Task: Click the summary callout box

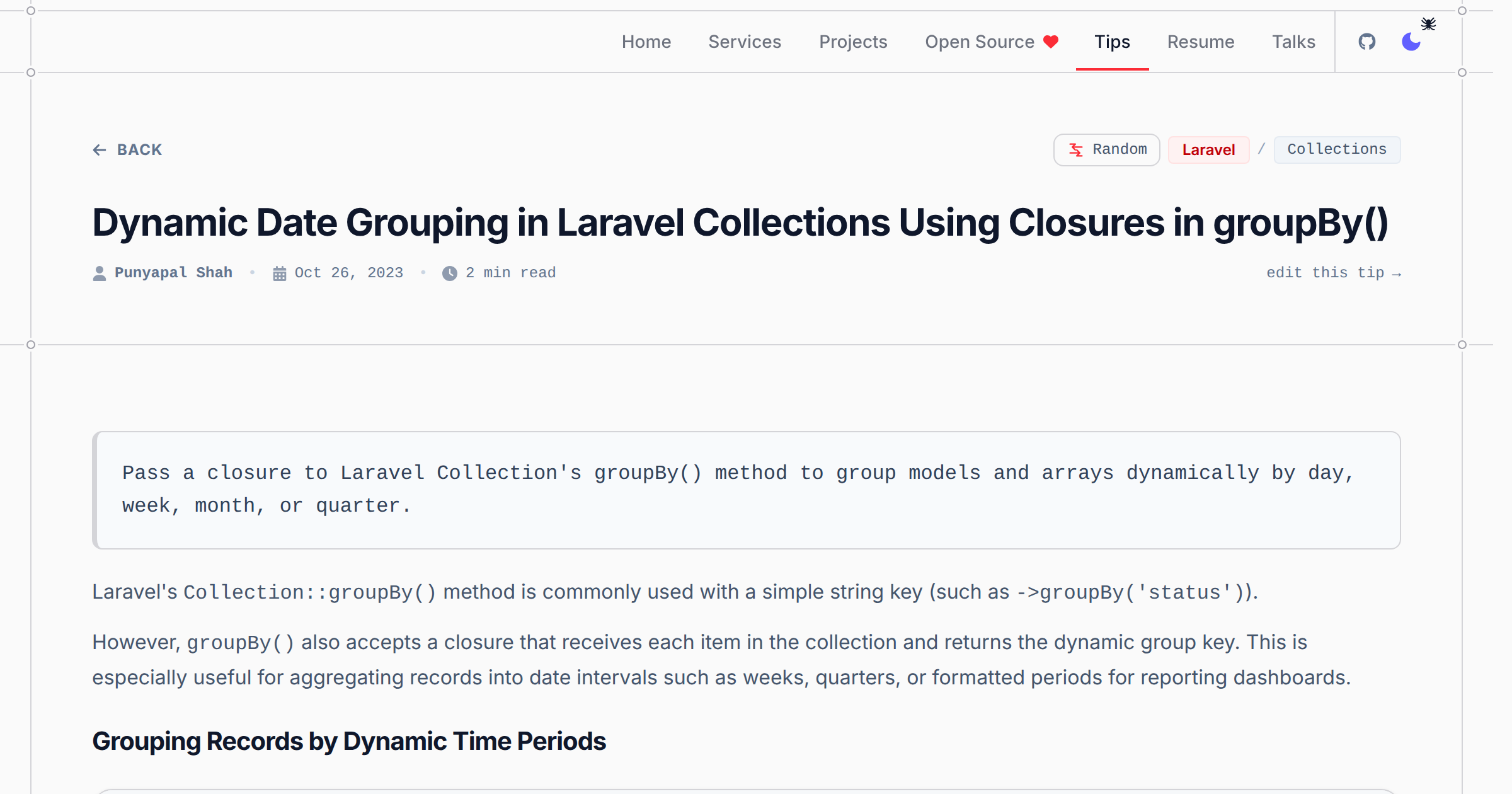Action: pos(747,490)
